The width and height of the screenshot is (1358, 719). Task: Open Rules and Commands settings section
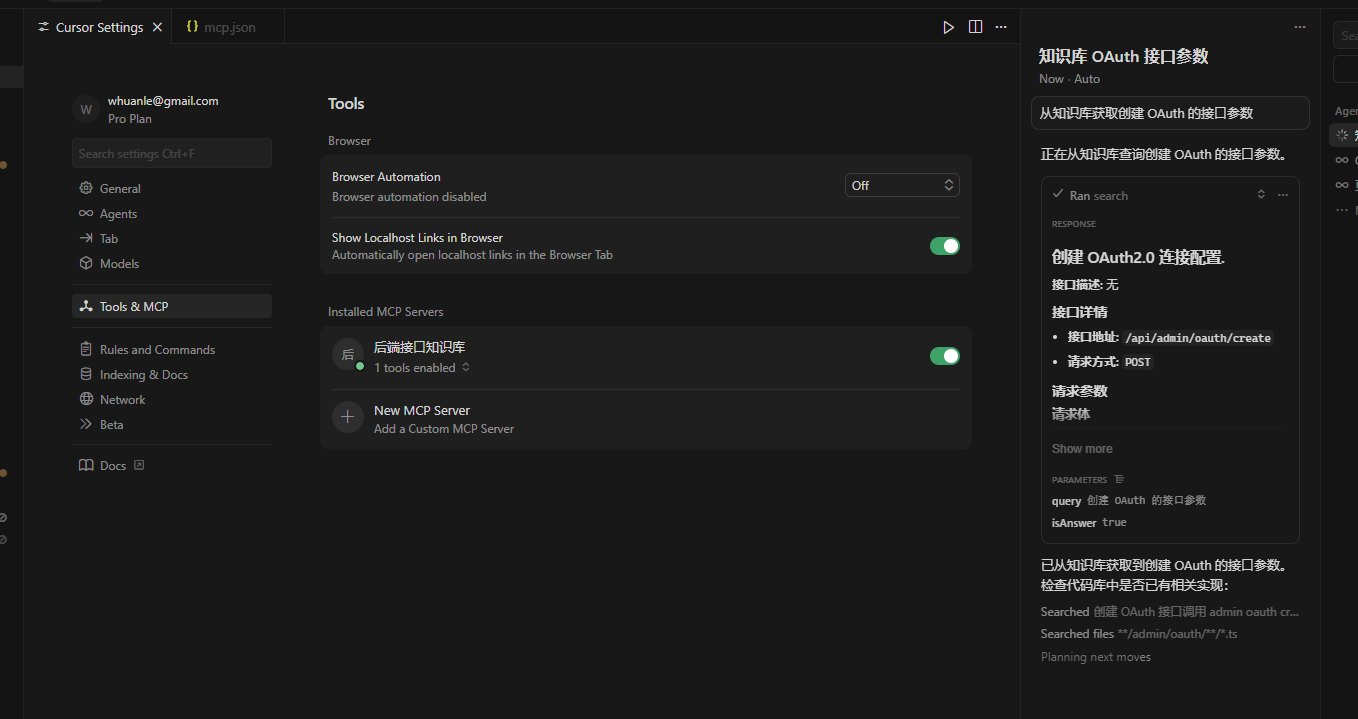click(157, 350)
